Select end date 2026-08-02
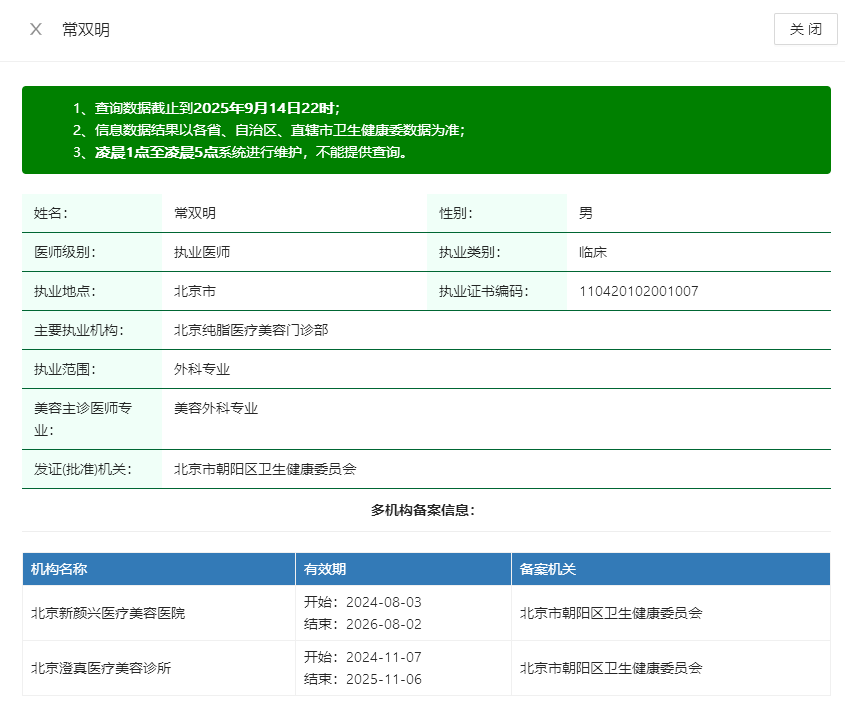 click(x=384, y=624)
